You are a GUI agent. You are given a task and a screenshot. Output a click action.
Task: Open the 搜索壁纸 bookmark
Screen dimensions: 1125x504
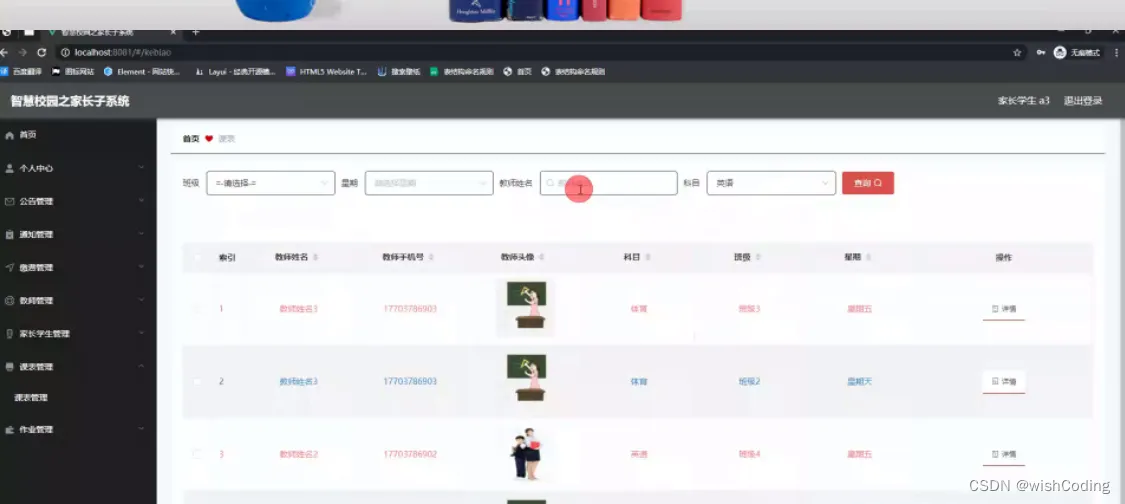399,72
